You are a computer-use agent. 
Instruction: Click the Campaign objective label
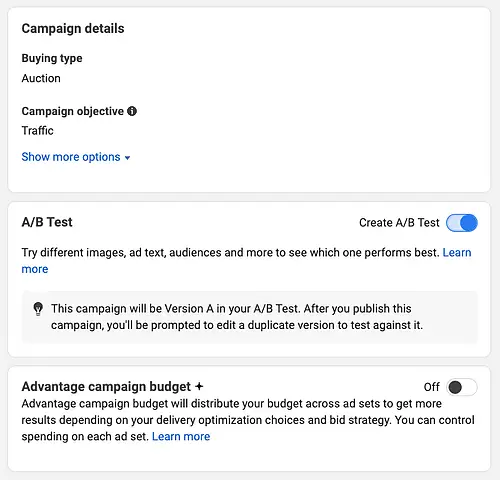[x=72, y=111]
